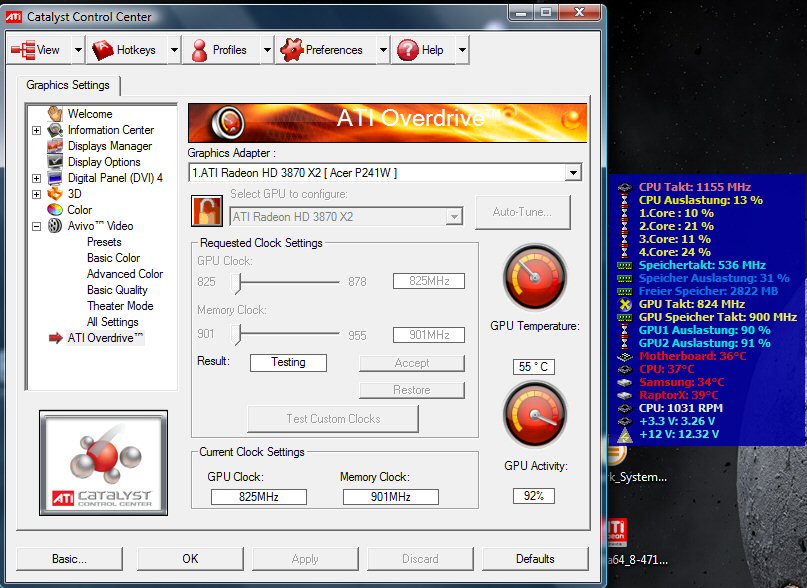
Task: Expand the 3D tree node
Action: pos(36,194)
